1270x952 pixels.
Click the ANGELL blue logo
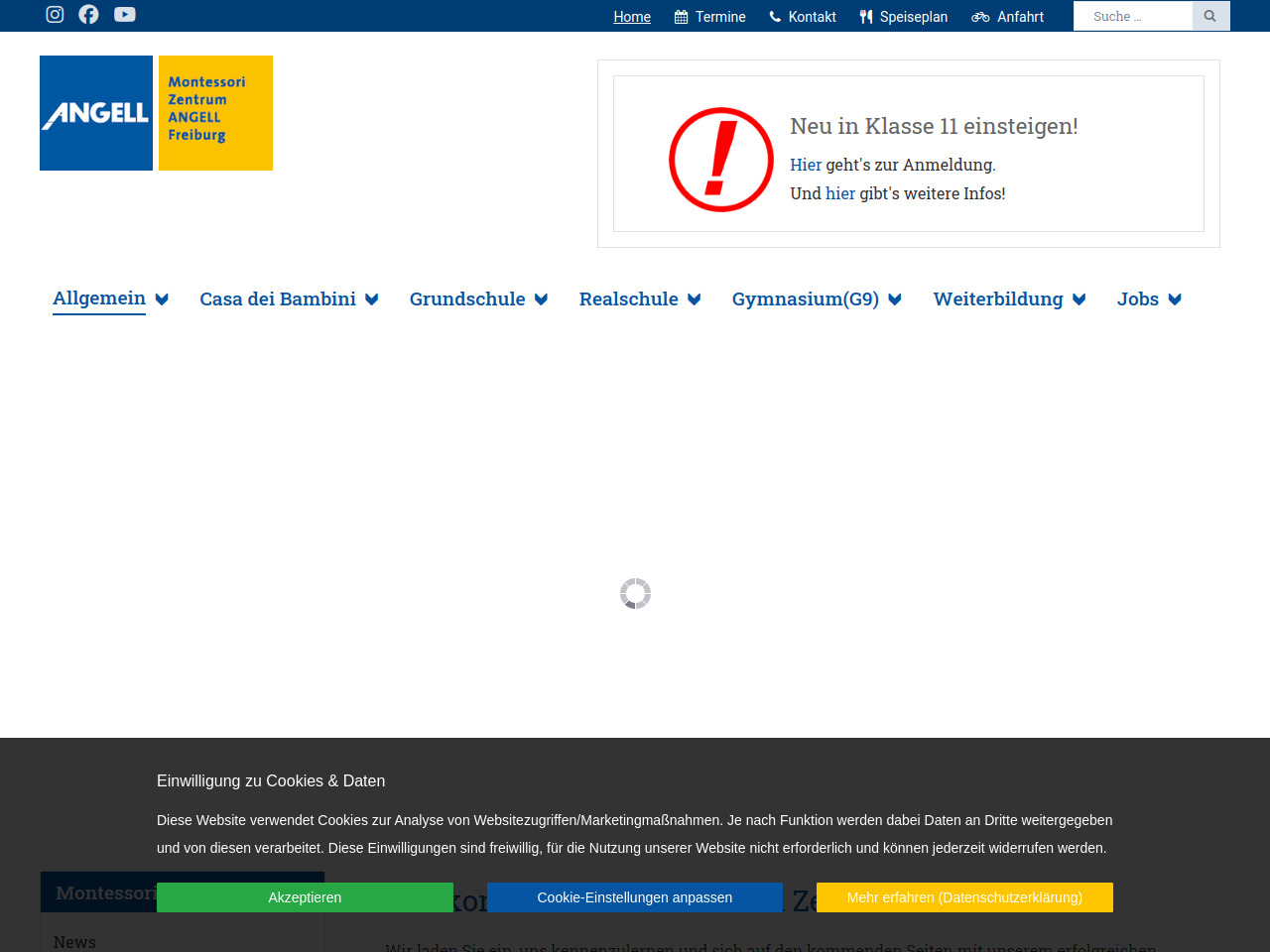click(96, 113)
